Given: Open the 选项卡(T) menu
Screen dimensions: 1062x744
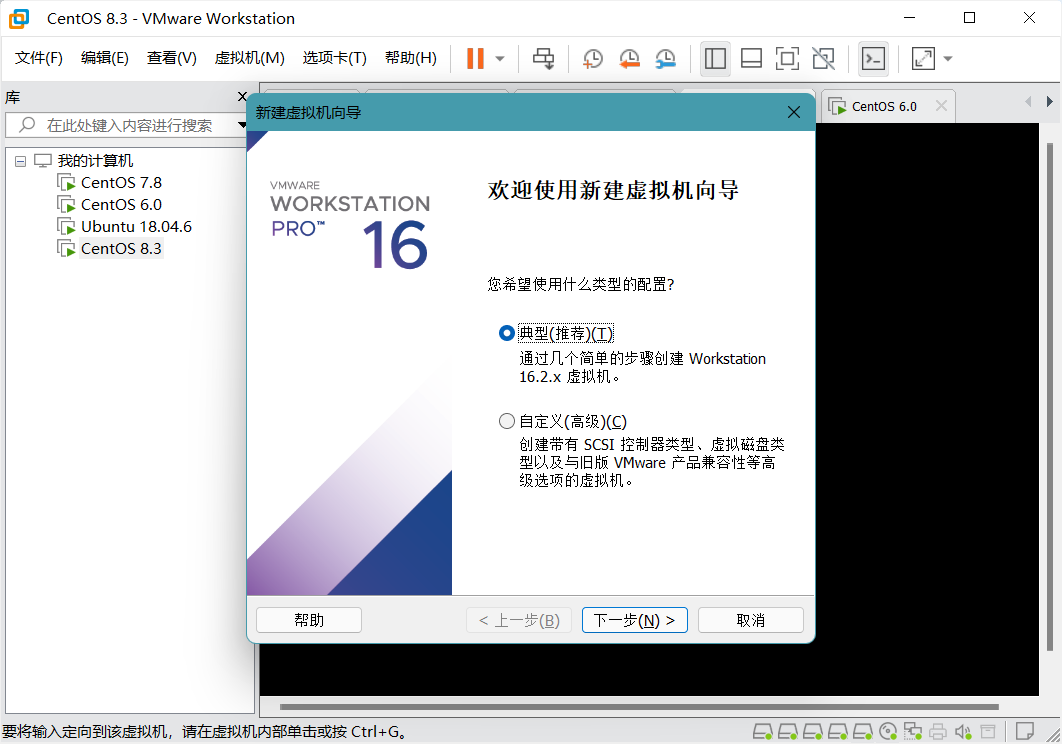Looking at the screenshot, I should (335, 58).
